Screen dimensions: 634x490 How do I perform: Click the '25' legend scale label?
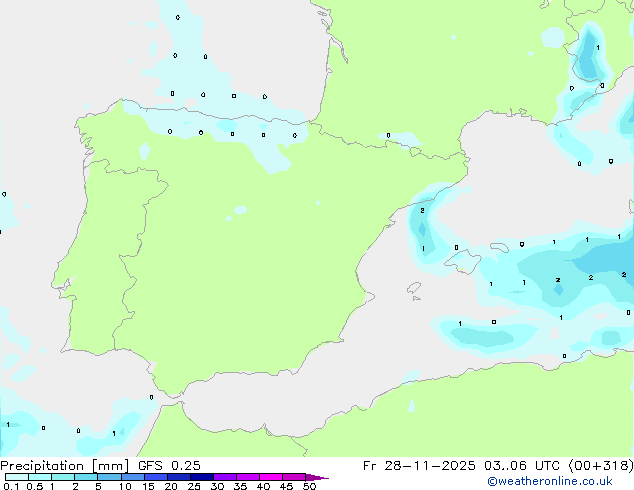[194, 486]
